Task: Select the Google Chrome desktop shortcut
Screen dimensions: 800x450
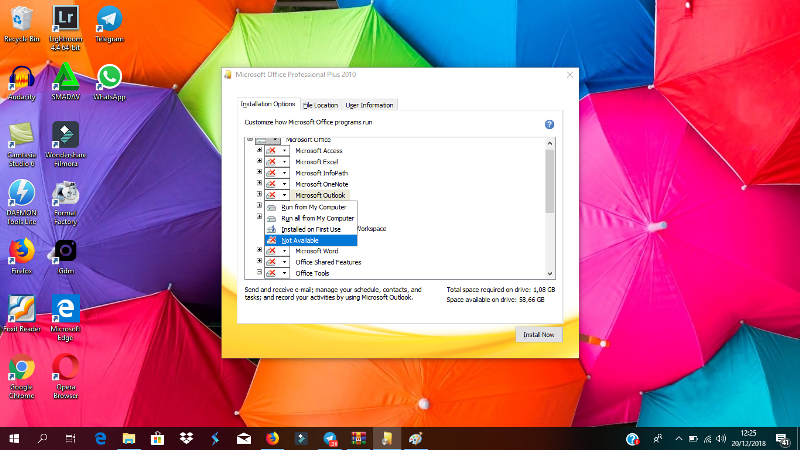Action: tap(21, 377)
